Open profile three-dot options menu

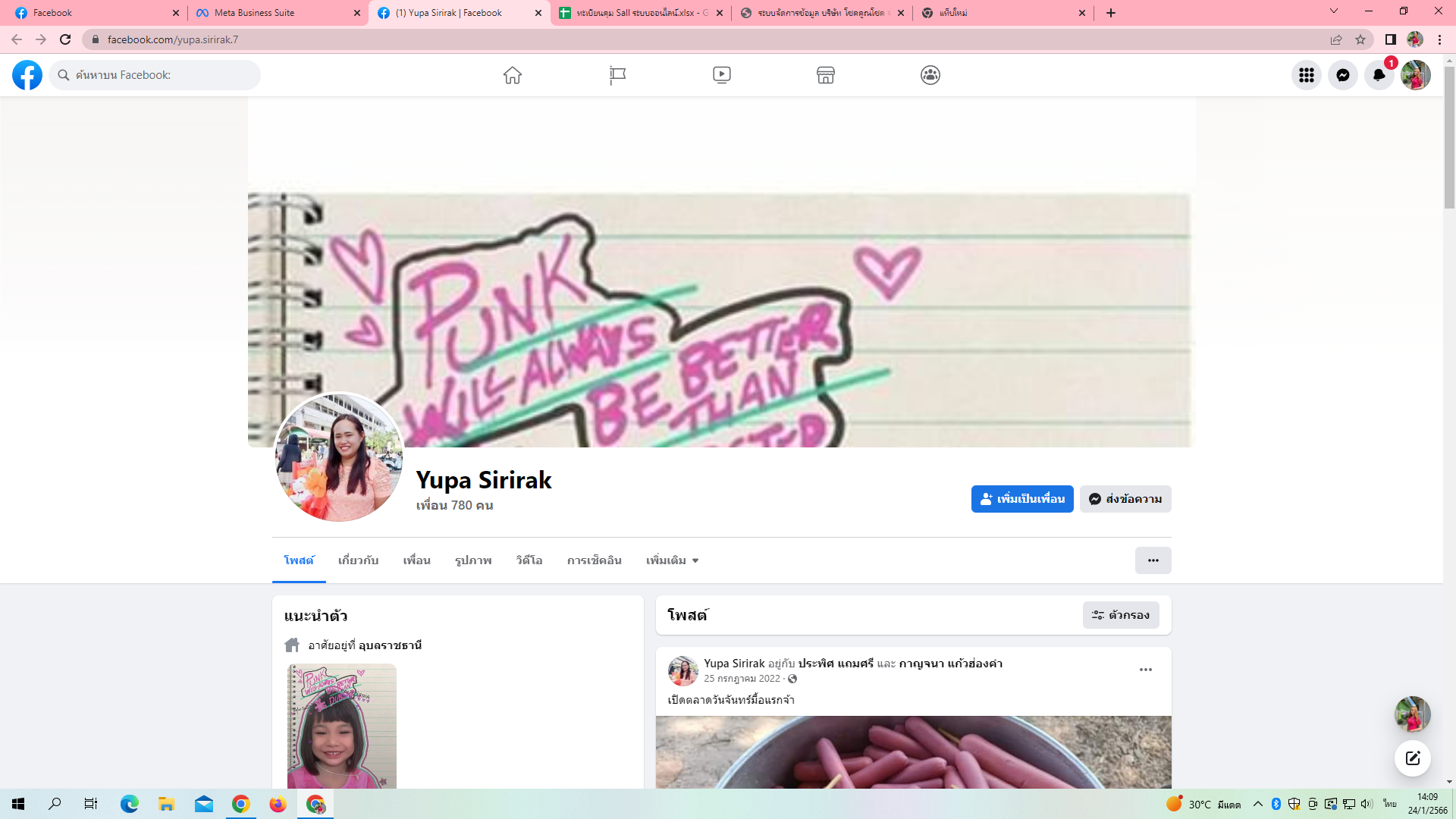[x=1153, y=560]
